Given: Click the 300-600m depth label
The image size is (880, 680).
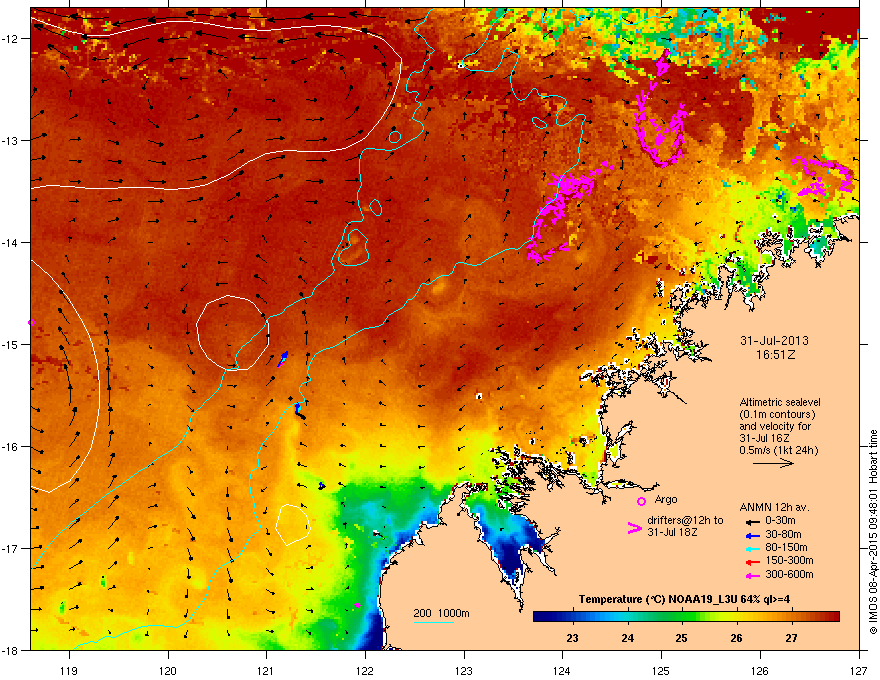Looking at the screenshot, I should pyautogui.click(x=789, y=575).
